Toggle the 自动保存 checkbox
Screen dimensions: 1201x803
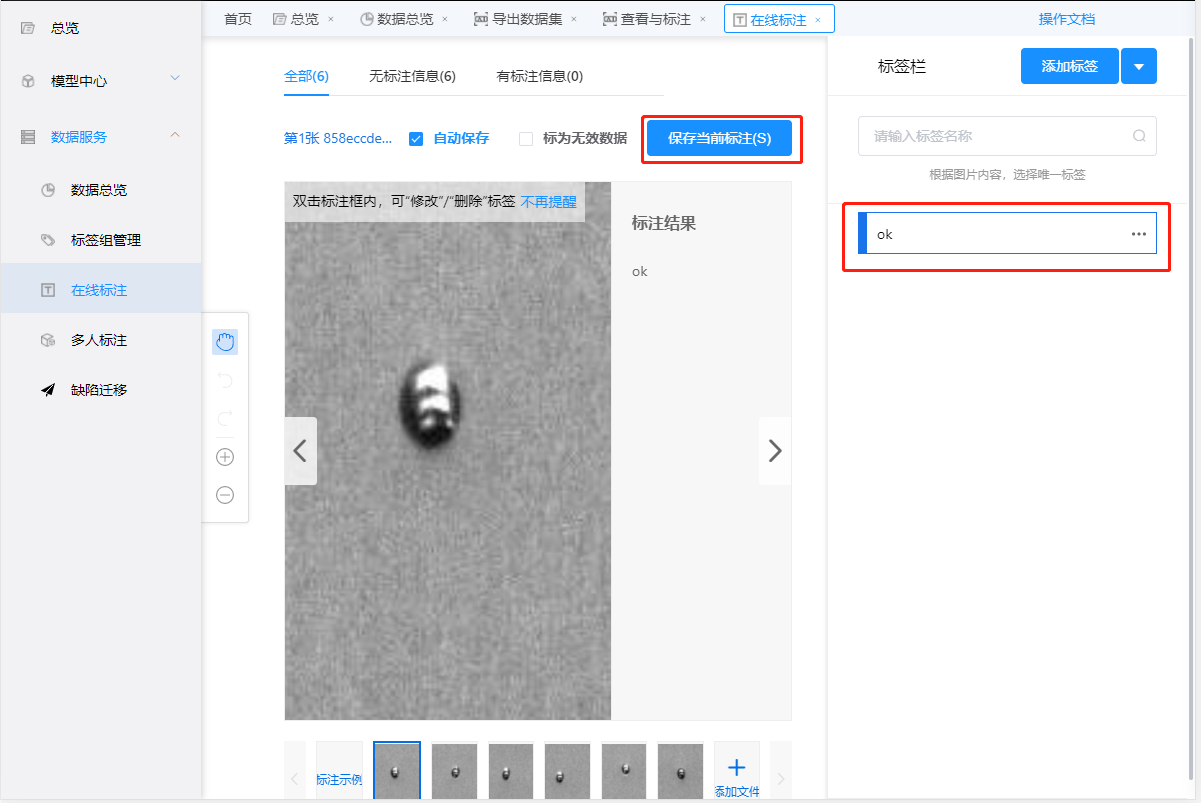point(416,139)
